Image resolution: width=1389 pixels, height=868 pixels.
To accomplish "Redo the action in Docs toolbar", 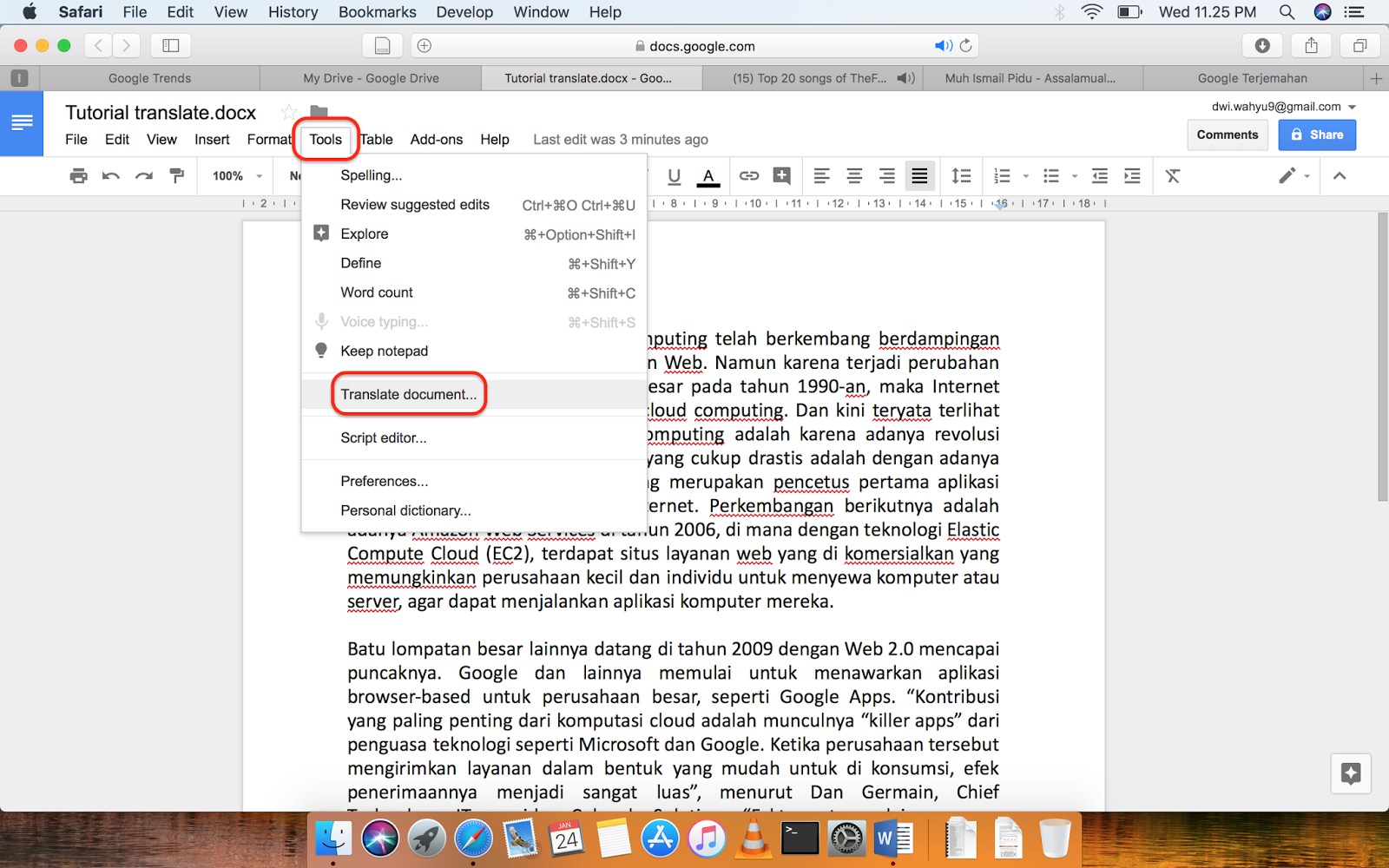I will (144, 176).
